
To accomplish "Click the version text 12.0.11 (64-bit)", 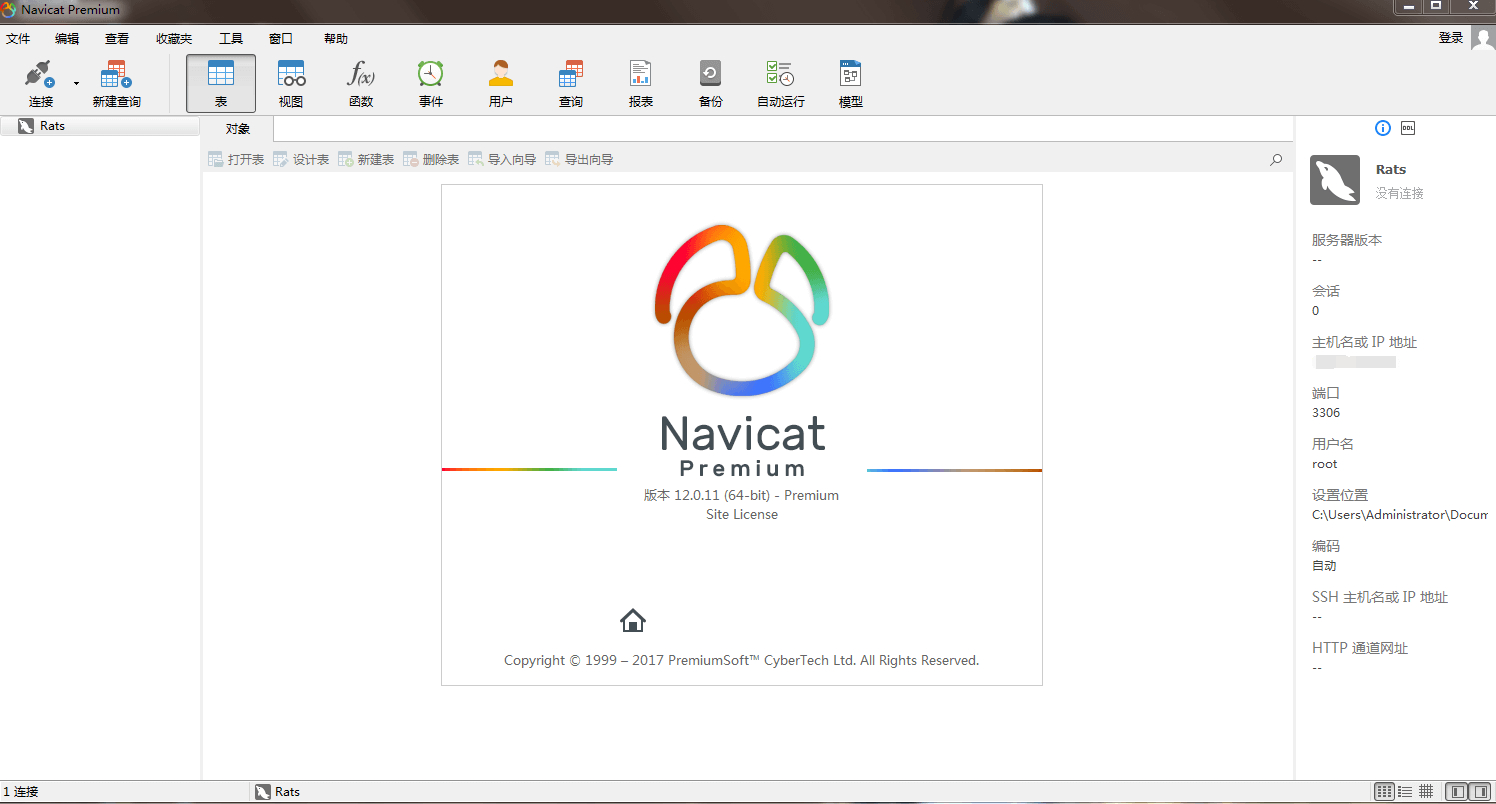I will click(x=720, y=495).
